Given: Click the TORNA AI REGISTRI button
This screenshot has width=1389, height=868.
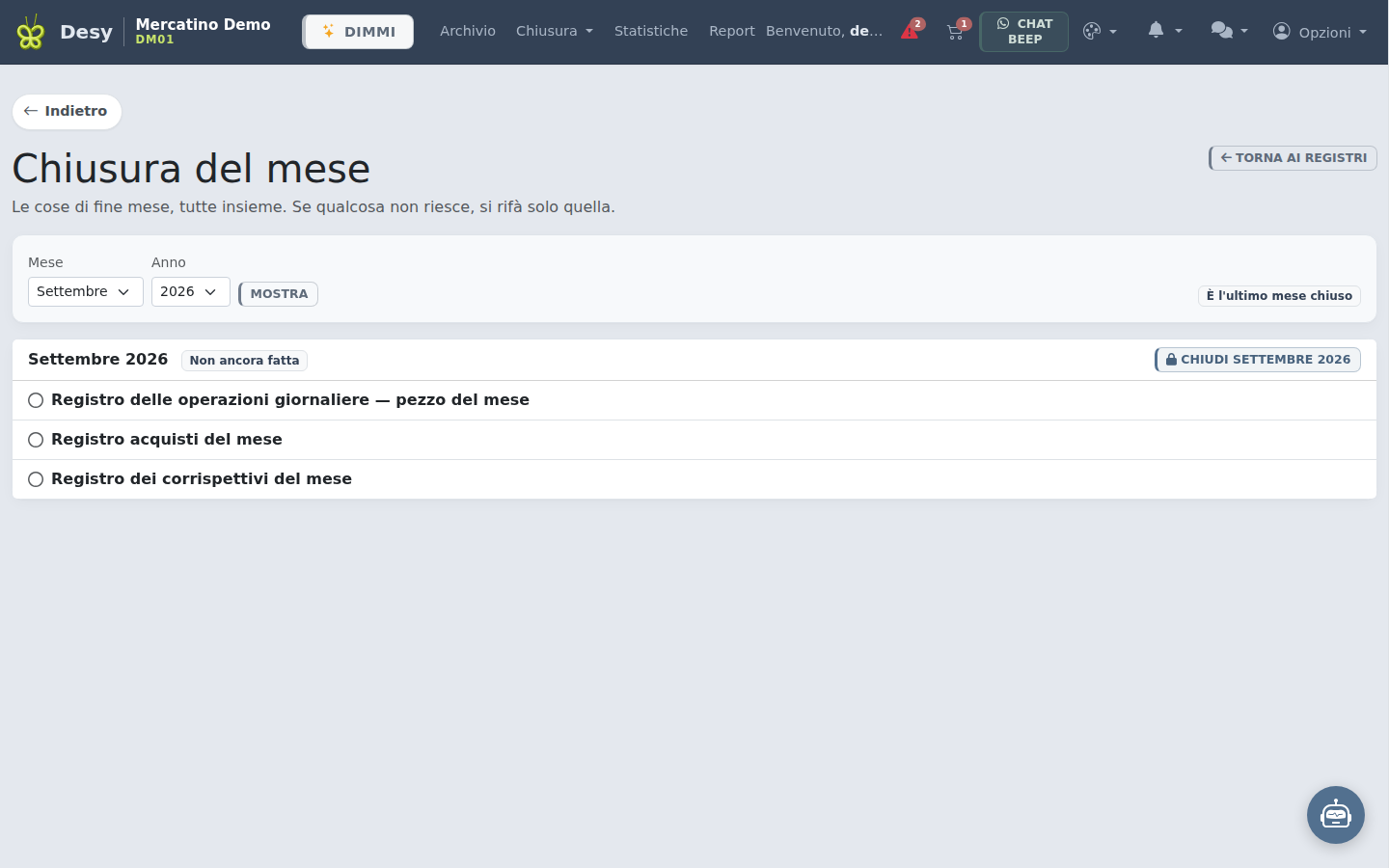Looking at the screenshot, I should click(x=1293, y=158).
